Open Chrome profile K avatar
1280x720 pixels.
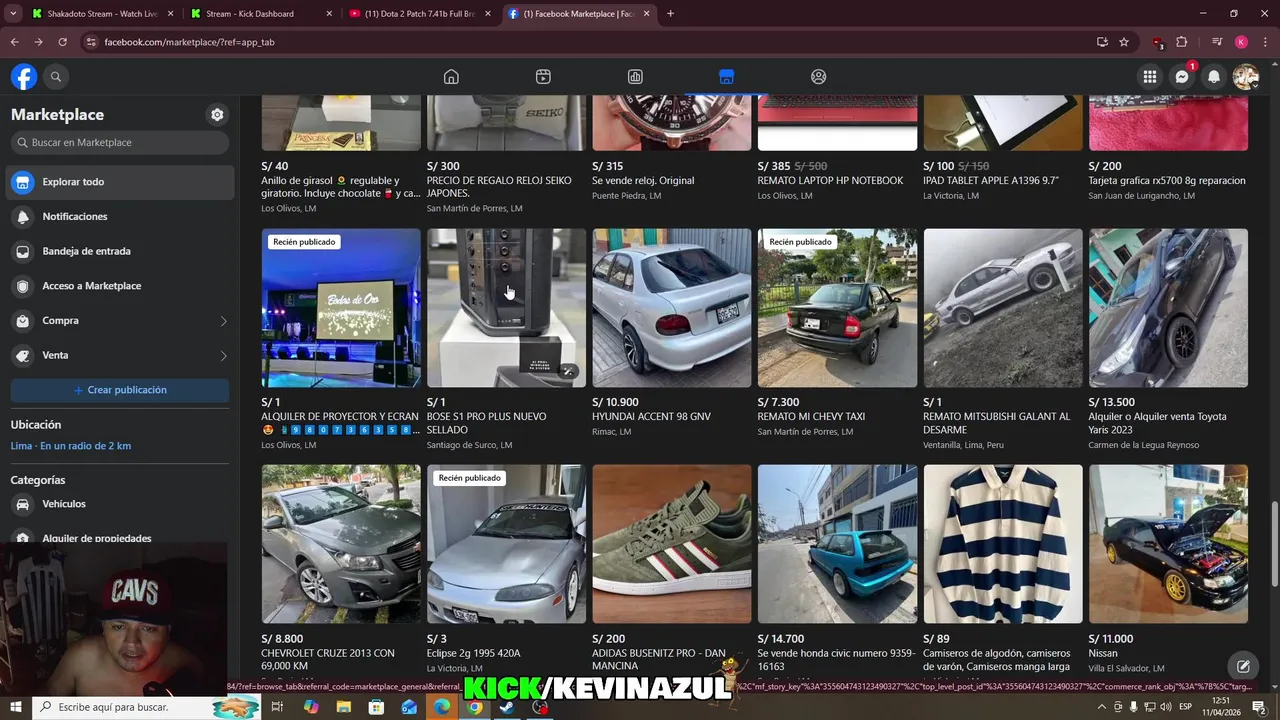[x=1241, y=42]
